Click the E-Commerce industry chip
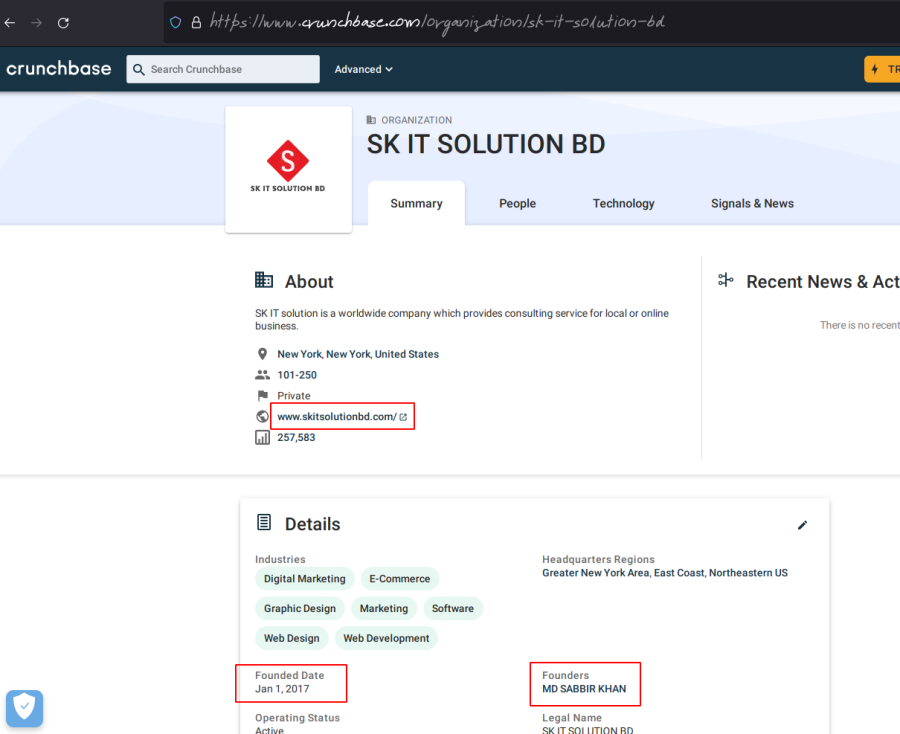The height and width of the screenshot is (734, 900). (x=399, y=578)
